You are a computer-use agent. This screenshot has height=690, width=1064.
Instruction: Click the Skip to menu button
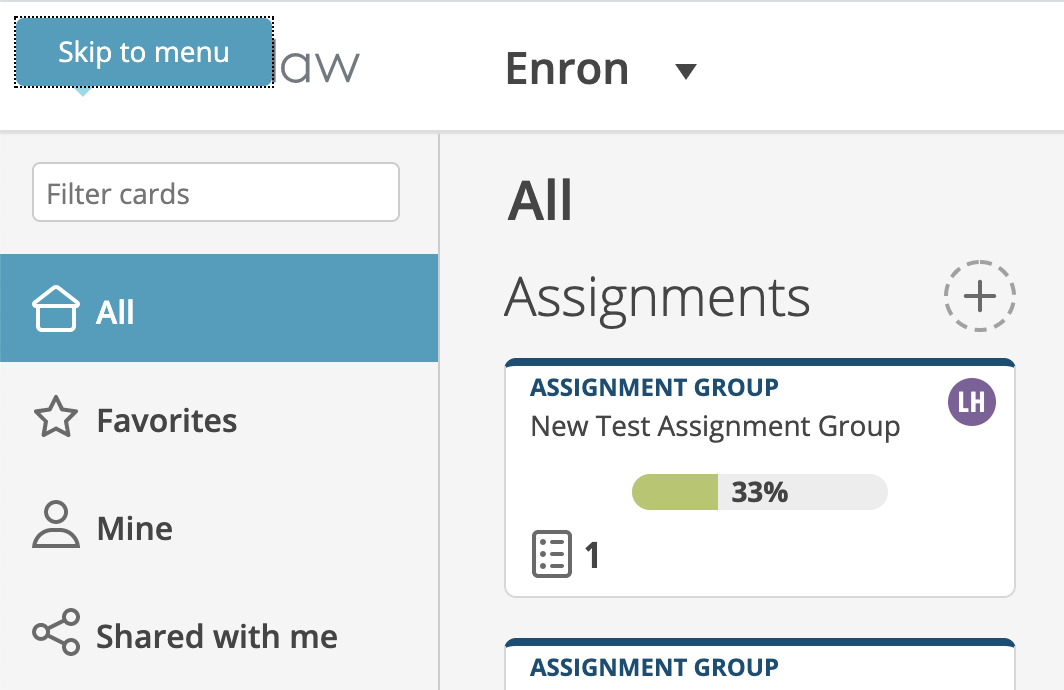point(144,52)
